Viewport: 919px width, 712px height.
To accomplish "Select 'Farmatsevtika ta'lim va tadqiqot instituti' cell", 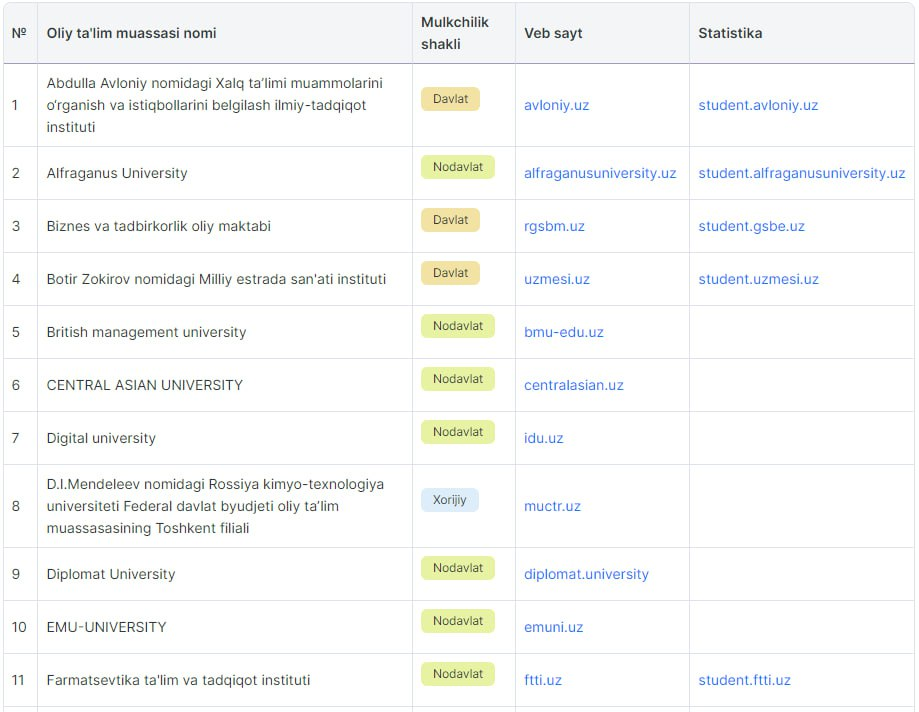I will click(224, 680).
